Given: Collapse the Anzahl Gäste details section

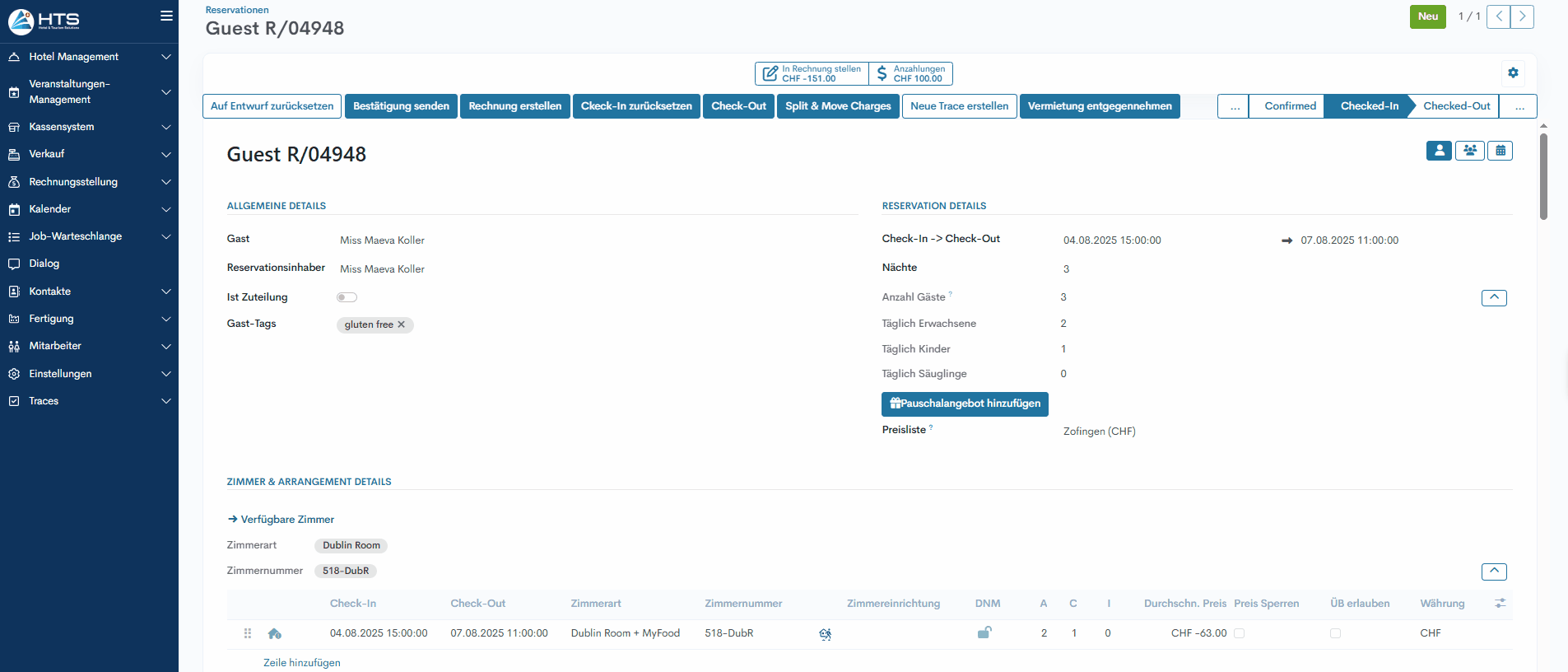Looking at the screenshot, I should click(x=1493, y=297).
